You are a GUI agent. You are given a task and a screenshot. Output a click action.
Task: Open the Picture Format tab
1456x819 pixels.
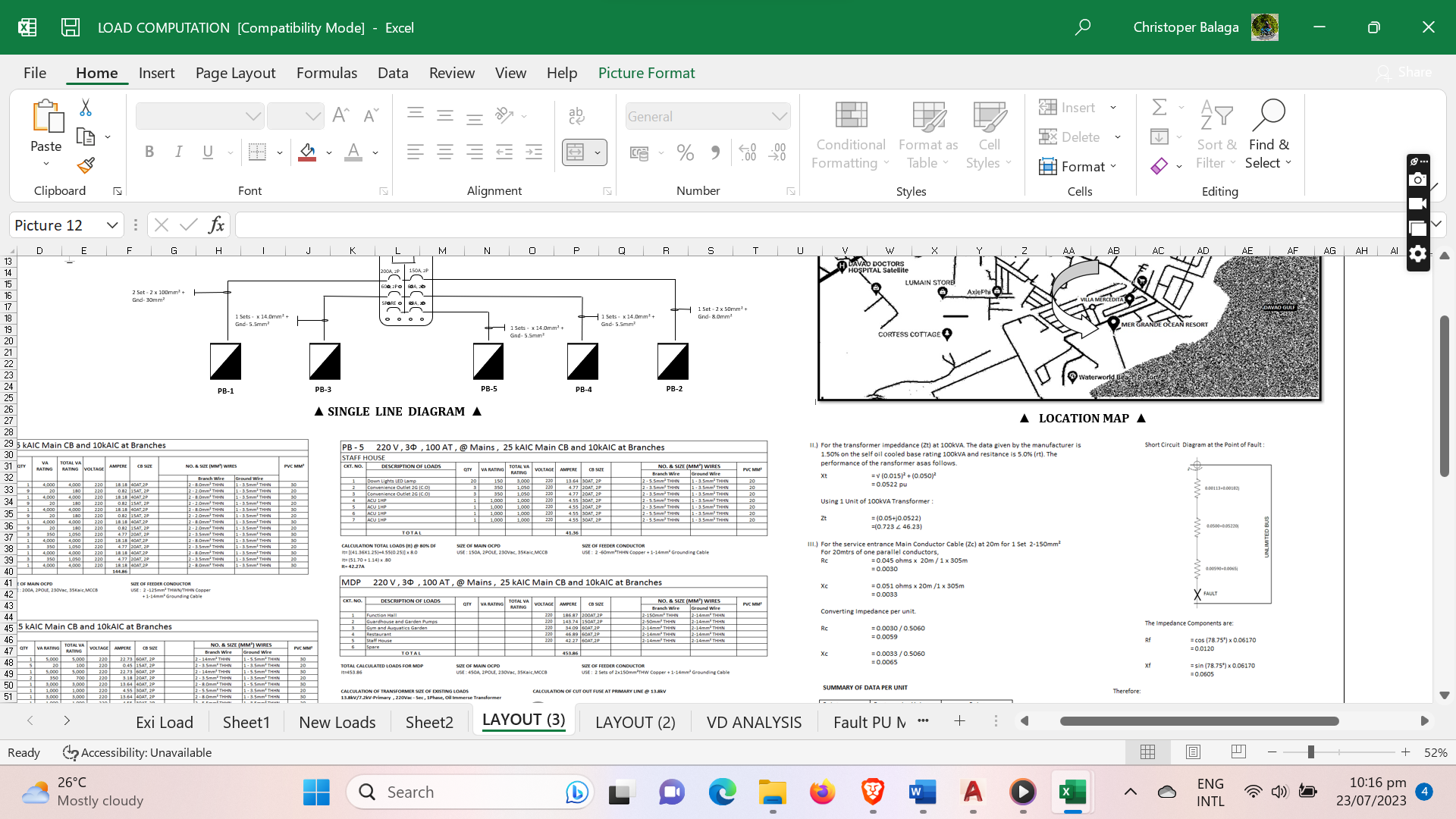[646, 73]
